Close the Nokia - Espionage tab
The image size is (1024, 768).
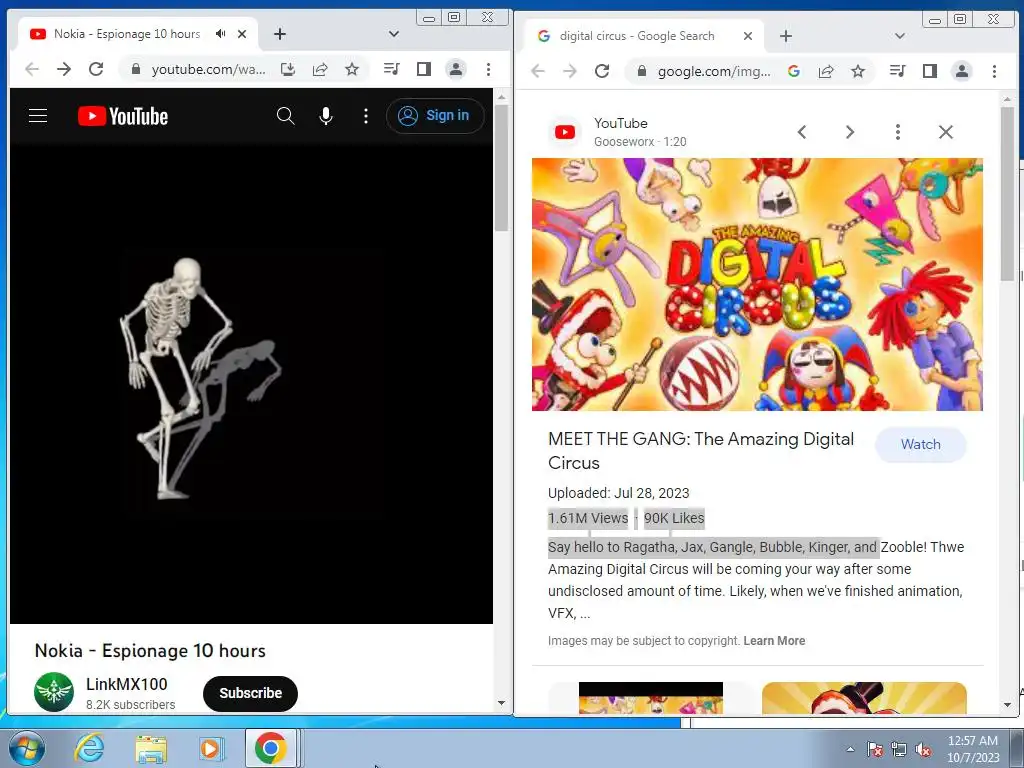pyautogui.click(x=242, y=34)
